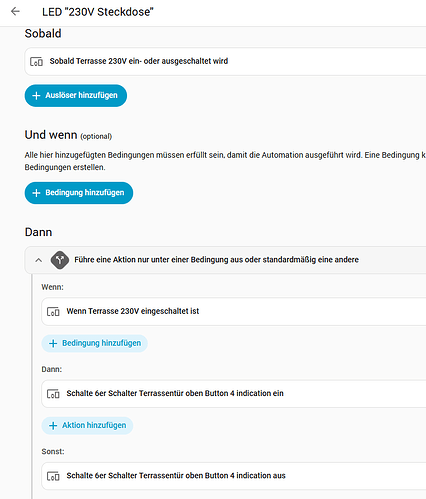
Task: Click the Dann section heading
Action: 38,232
